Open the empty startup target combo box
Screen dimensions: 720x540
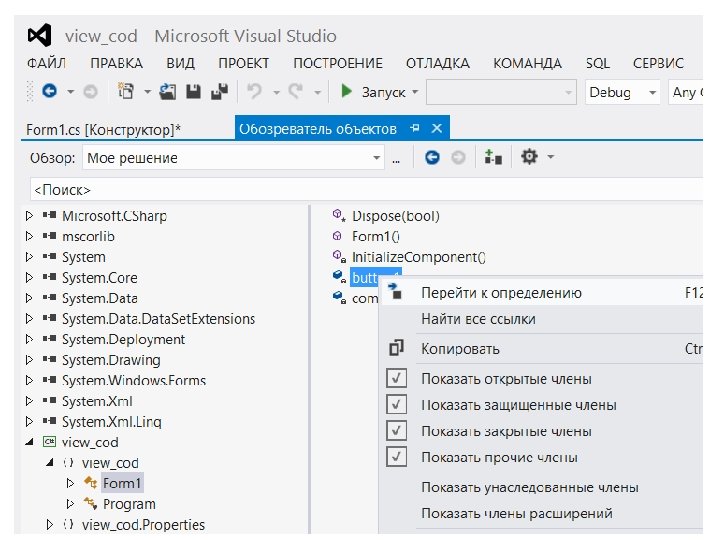click(501, 92)
